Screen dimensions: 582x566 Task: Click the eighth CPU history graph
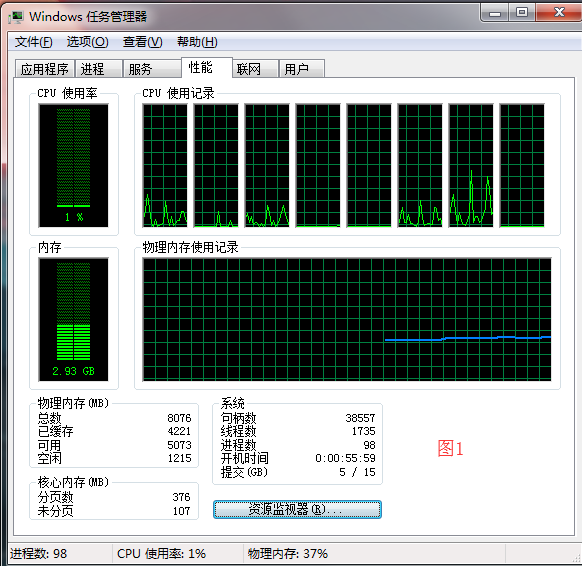pos(522,166)
